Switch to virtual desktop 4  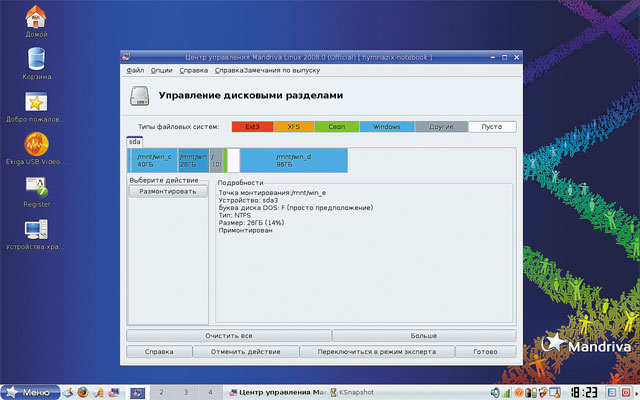pos(210,393)
